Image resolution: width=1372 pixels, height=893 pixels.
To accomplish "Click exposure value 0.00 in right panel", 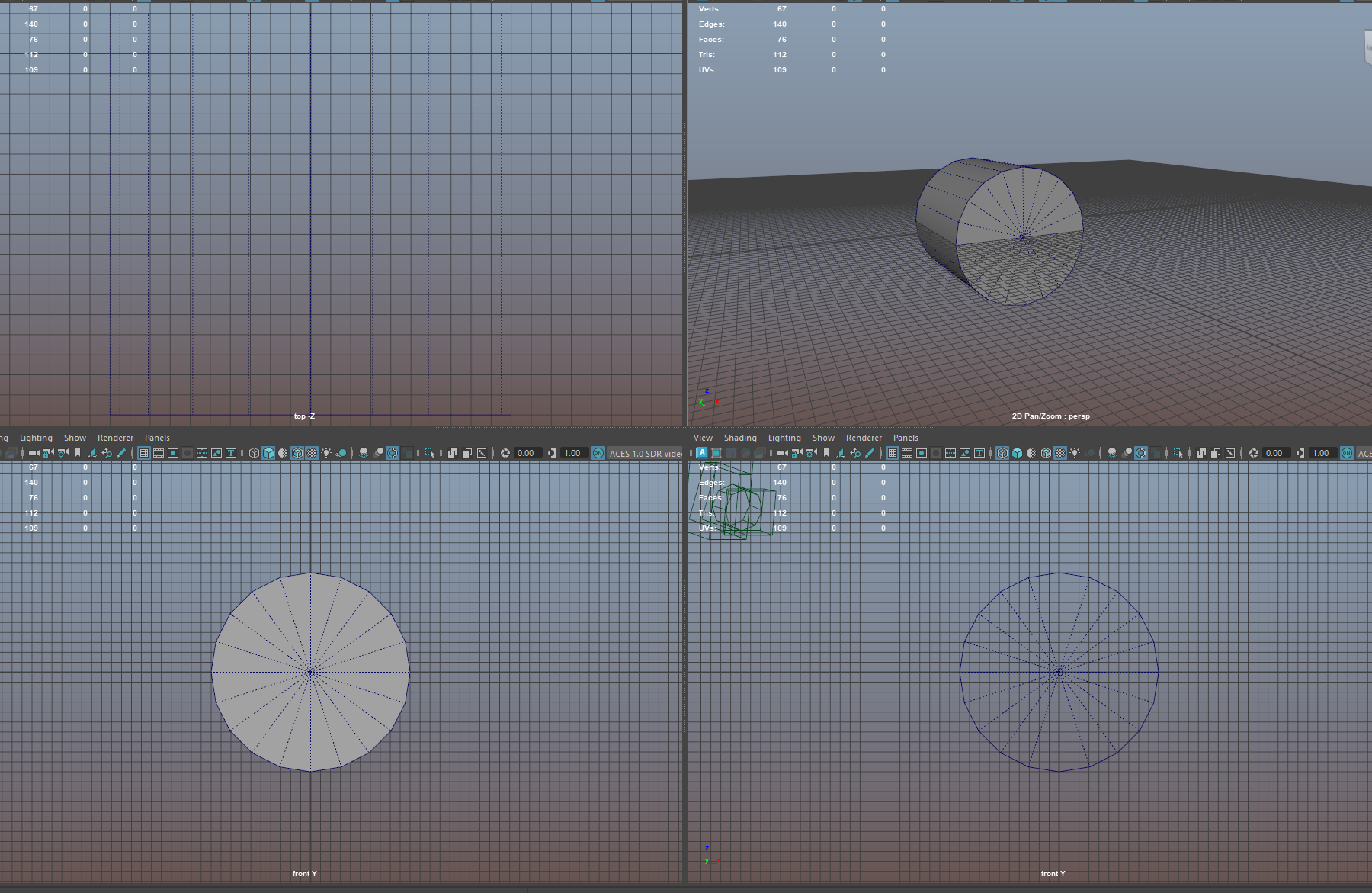I will tap(1274, 453).
